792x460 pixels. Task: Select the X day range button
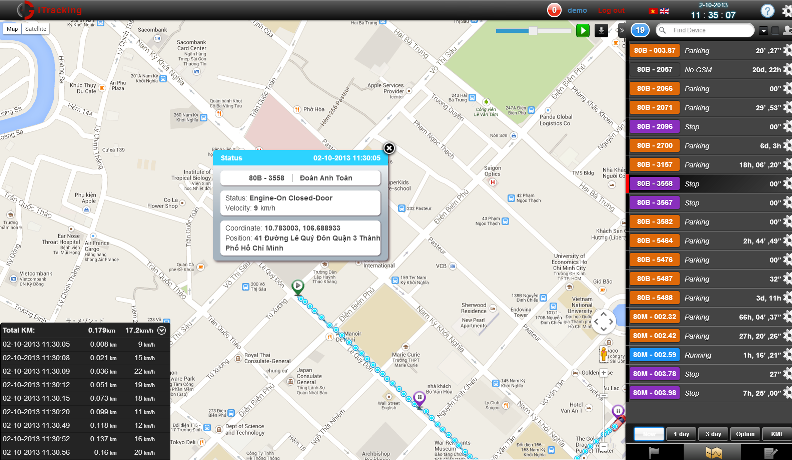click(x=713, y=434)
